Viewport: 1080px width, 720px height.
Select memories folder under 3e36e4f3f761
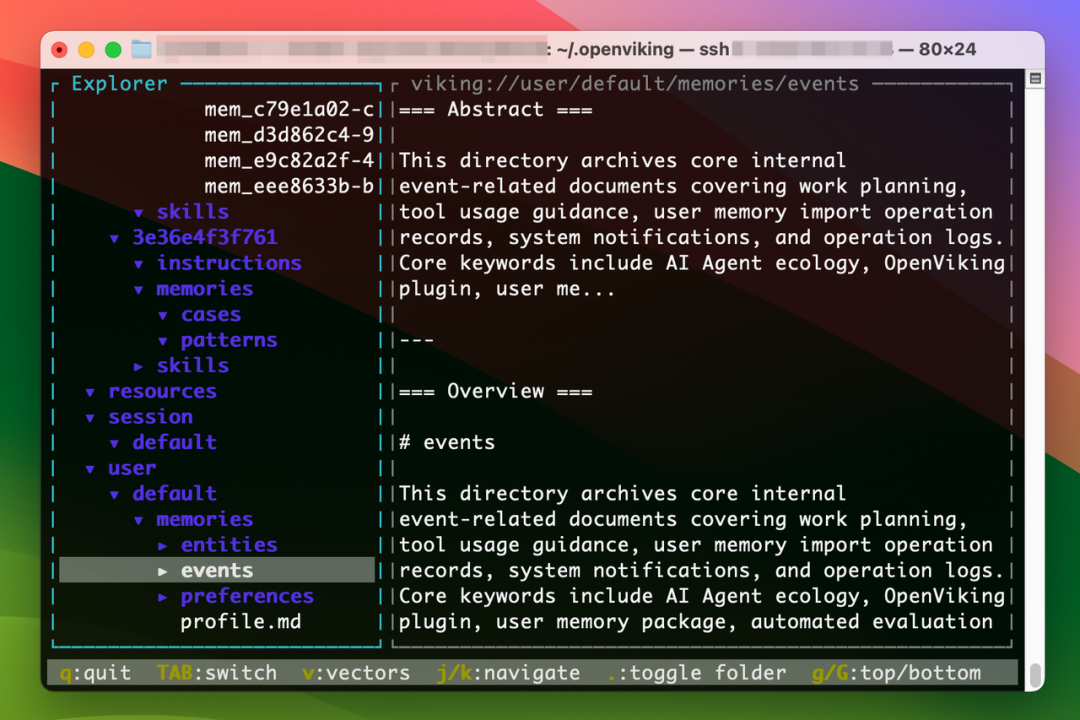click(x=205, y=289)
